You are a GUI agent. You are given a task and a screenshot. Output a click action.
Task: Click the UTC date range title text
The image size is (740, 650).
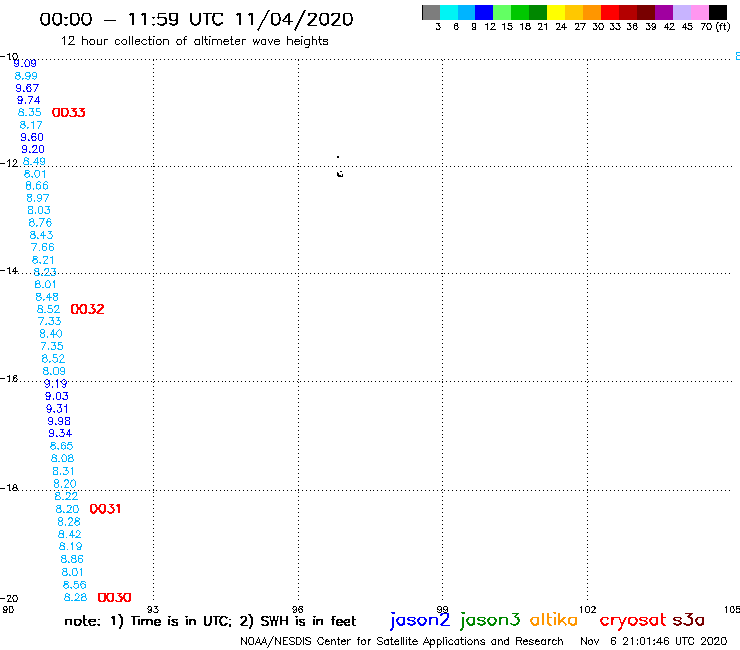point(196,19)
